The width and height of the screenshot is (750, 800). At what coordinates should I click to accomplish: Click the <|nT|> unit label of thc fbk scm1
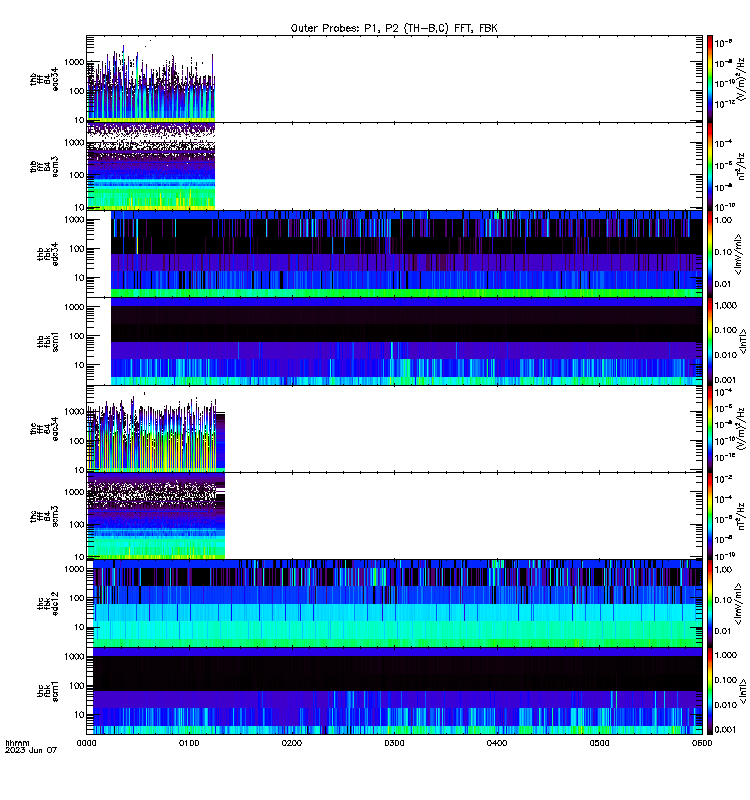[742, 691]
